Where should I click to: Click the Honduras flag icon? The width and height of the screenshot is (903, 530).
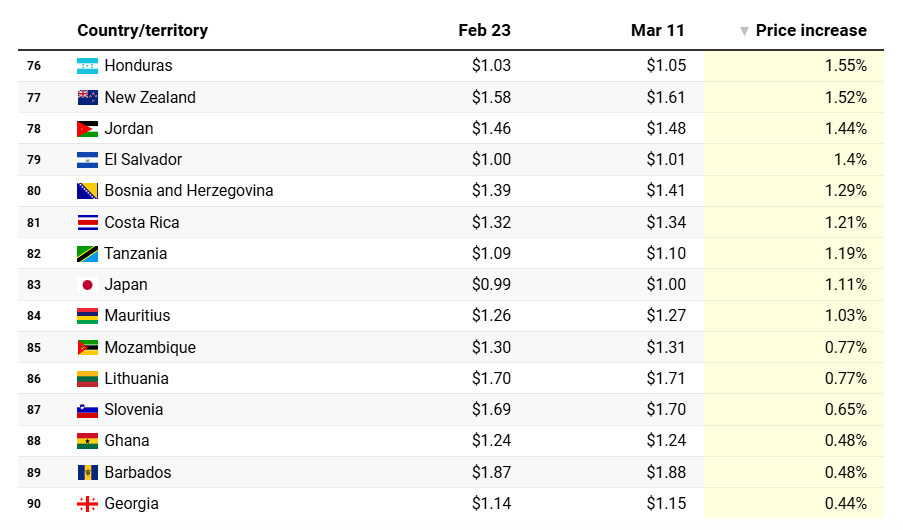(87, 66)
